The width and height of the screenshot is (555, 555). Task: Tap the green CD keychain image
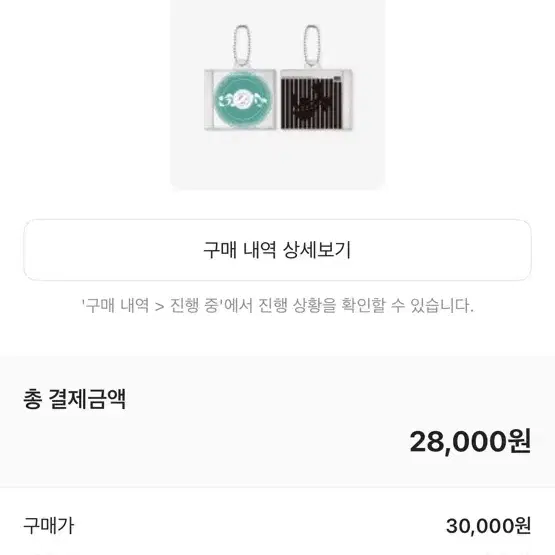[240, 99]
